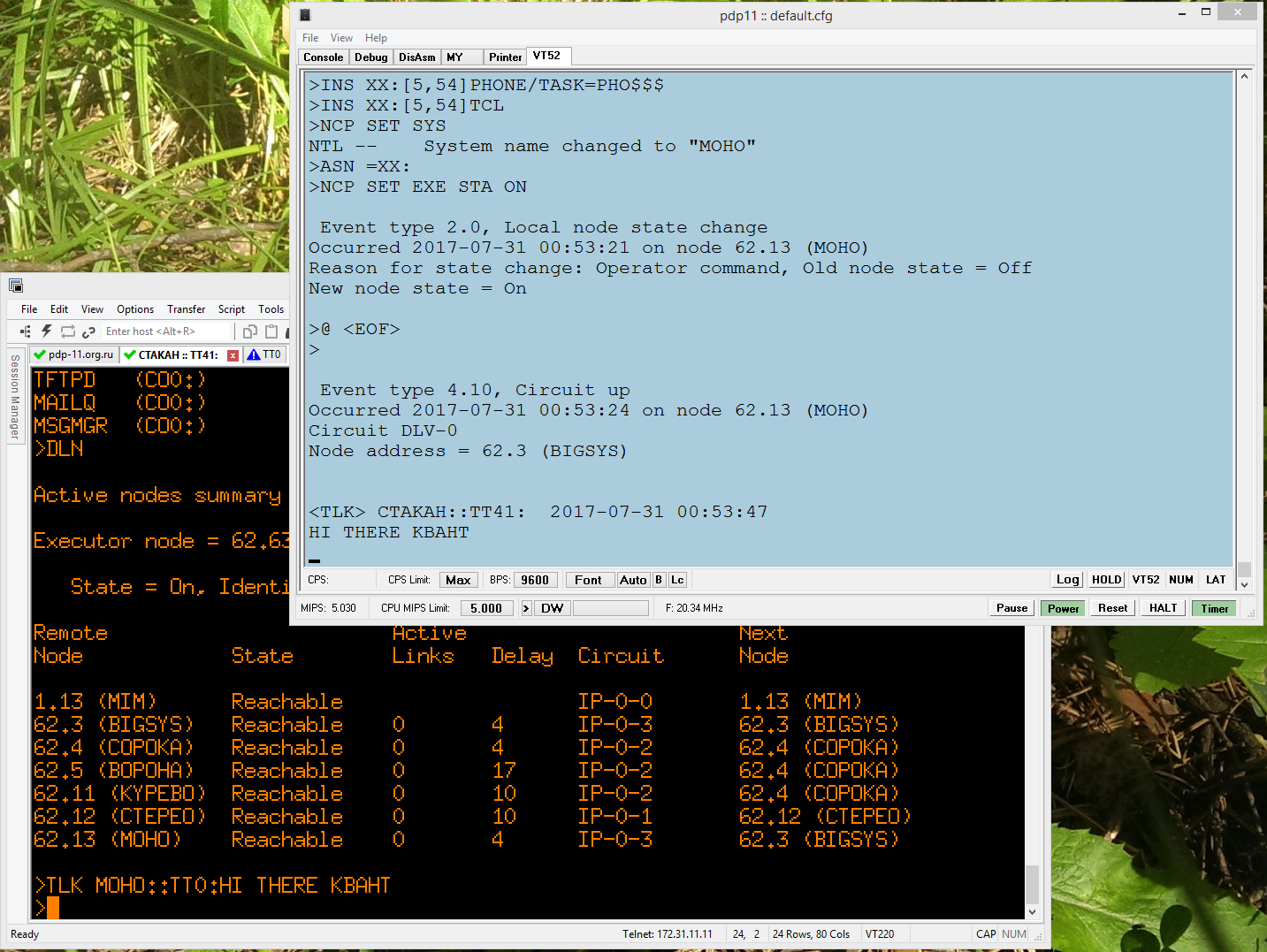The width and height of the screenshot is (1267, 952).
Task: Close the CTAKAH :: TT41: tab
Action: coord(233,355)
